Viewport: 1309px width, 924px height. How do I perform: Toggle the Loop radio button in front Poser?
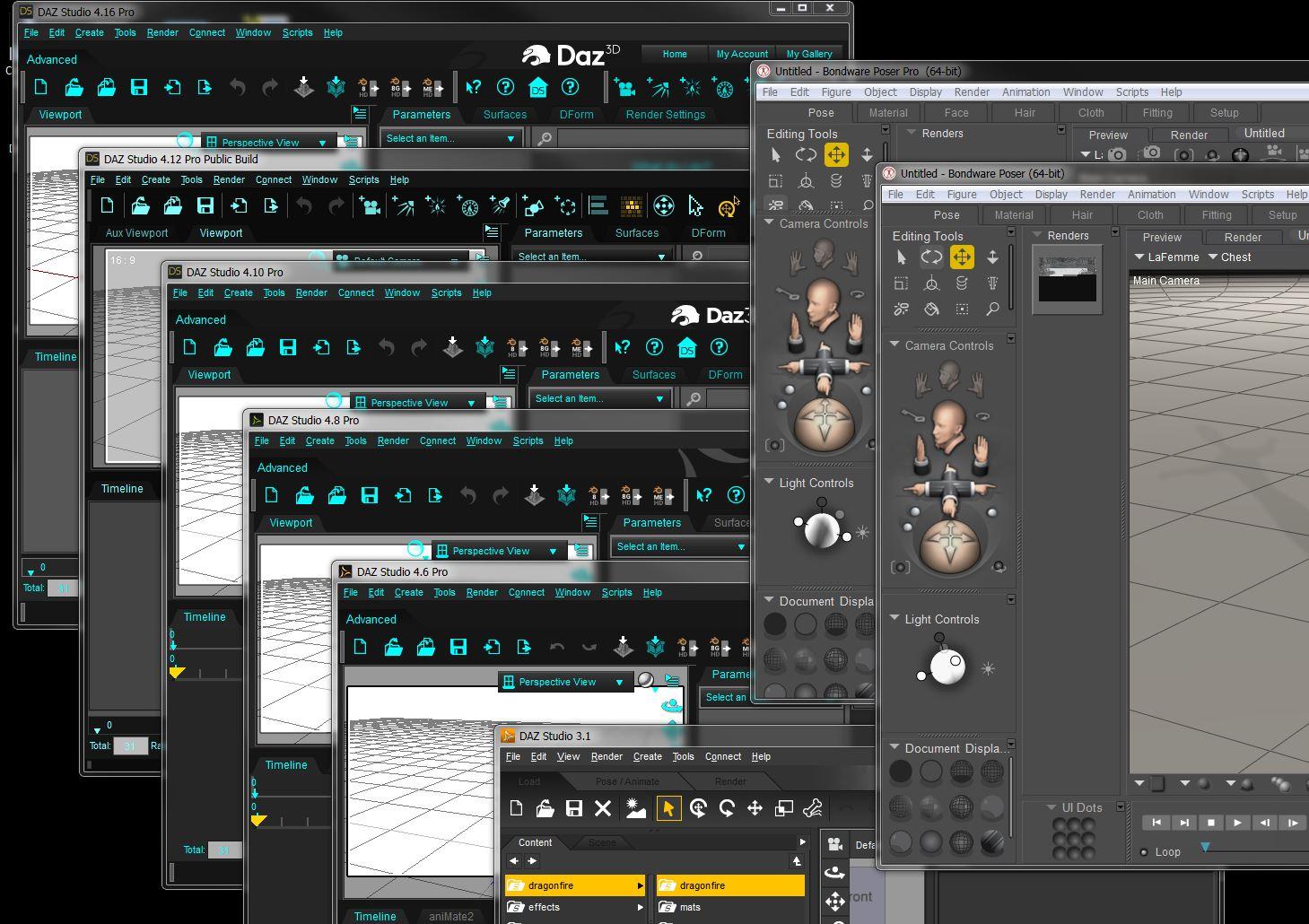pyautogui.click(x=1144, y=852)
